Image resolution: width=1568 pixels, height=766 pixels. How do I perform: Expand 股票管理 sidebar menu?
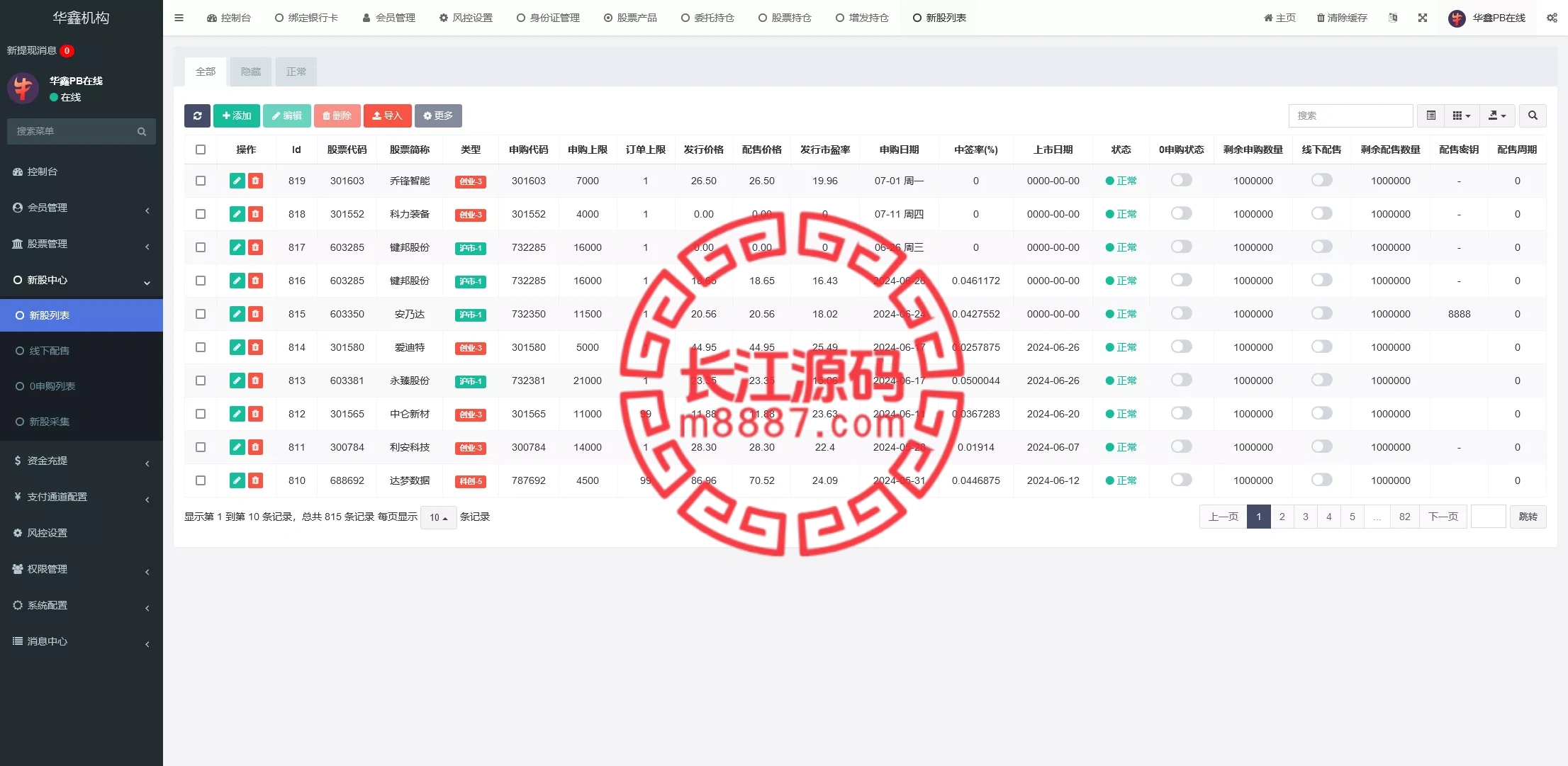[82, 244]
